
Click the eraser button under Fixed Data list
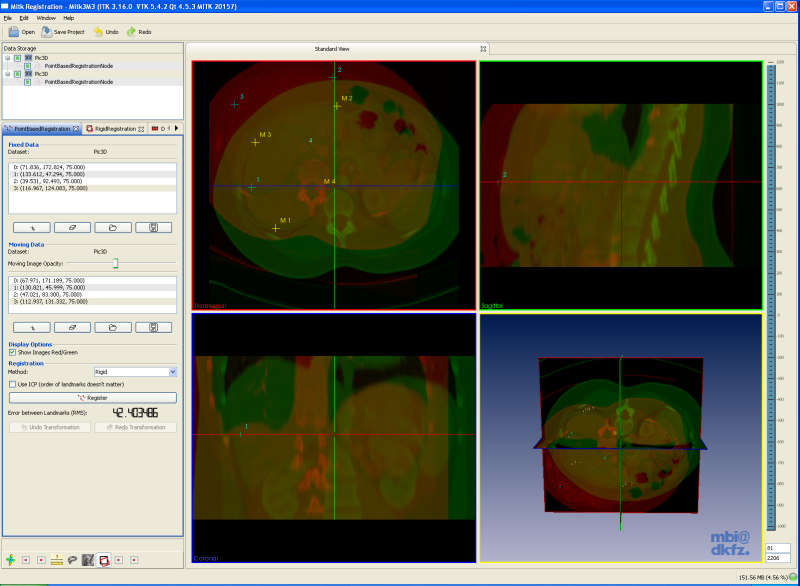[72, 227]
